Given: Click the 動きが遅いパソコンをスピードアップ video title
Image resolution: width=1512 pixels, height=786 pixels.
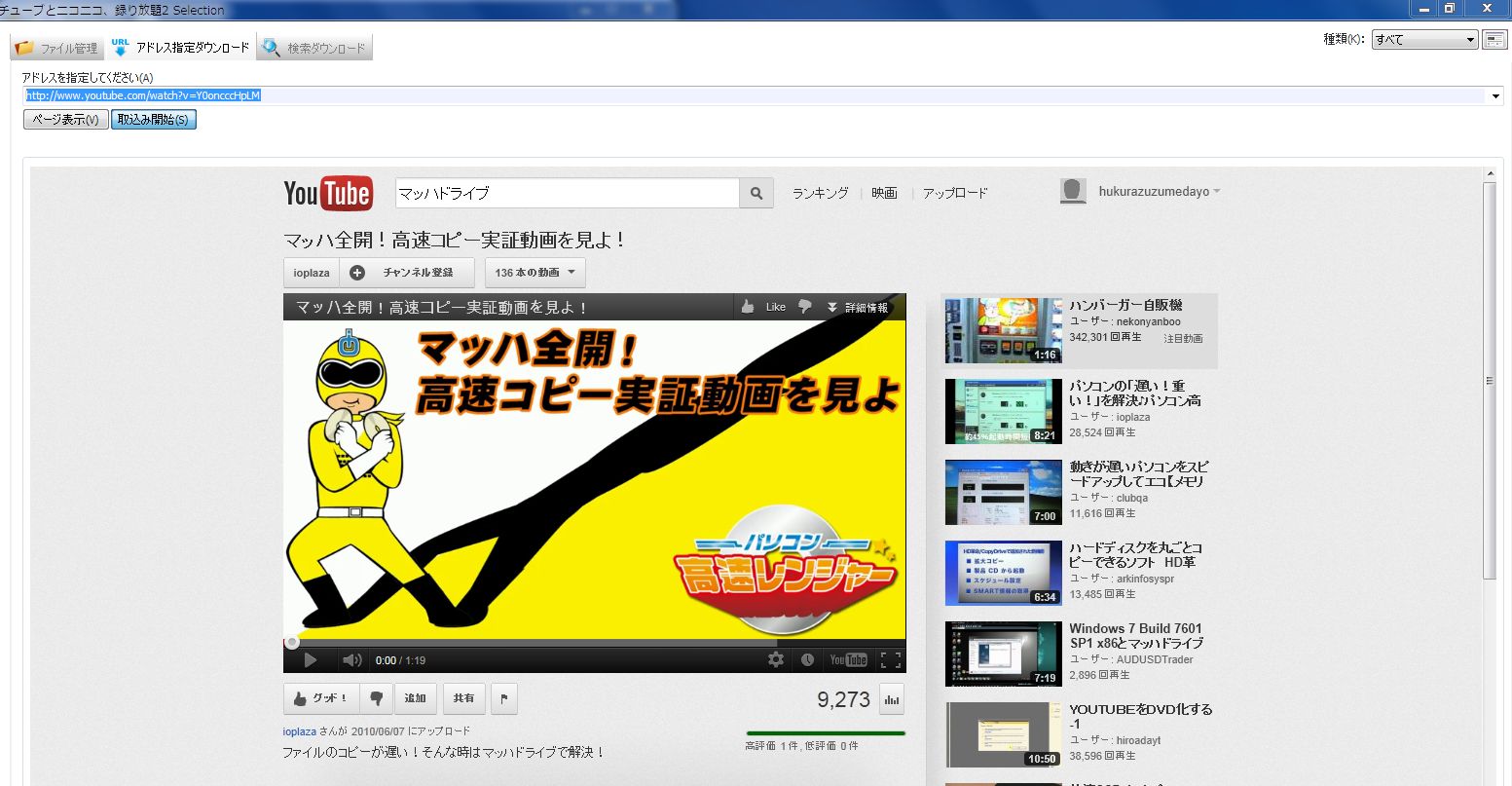Looking at the screenshot, I should click(x=1139, y=474).
